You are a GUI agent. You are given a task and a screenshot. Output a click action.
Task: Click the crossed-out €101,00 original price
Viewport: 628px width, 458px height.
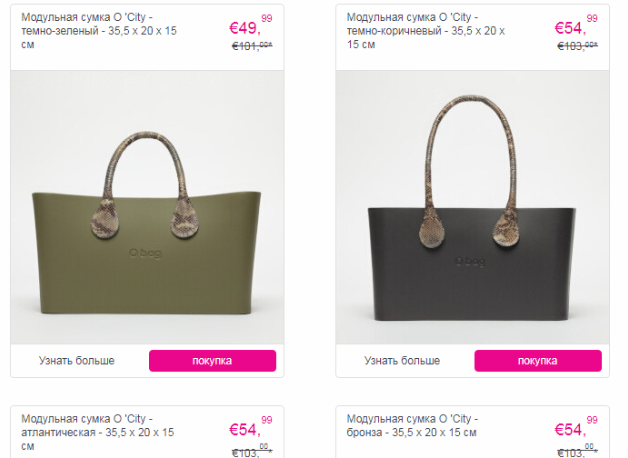(x=252, y=46)
